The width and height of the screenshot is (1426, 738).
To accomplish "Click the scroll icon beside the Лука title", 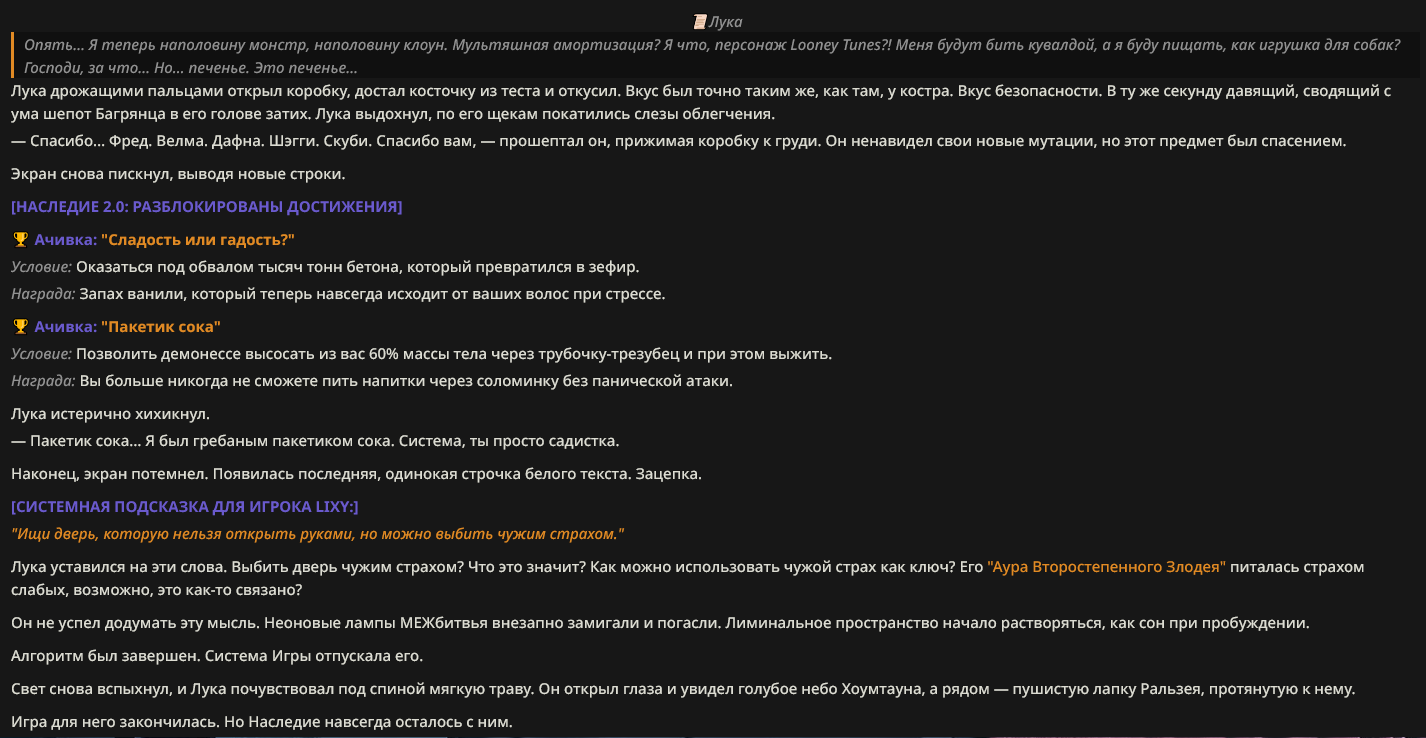I will 699,21.
